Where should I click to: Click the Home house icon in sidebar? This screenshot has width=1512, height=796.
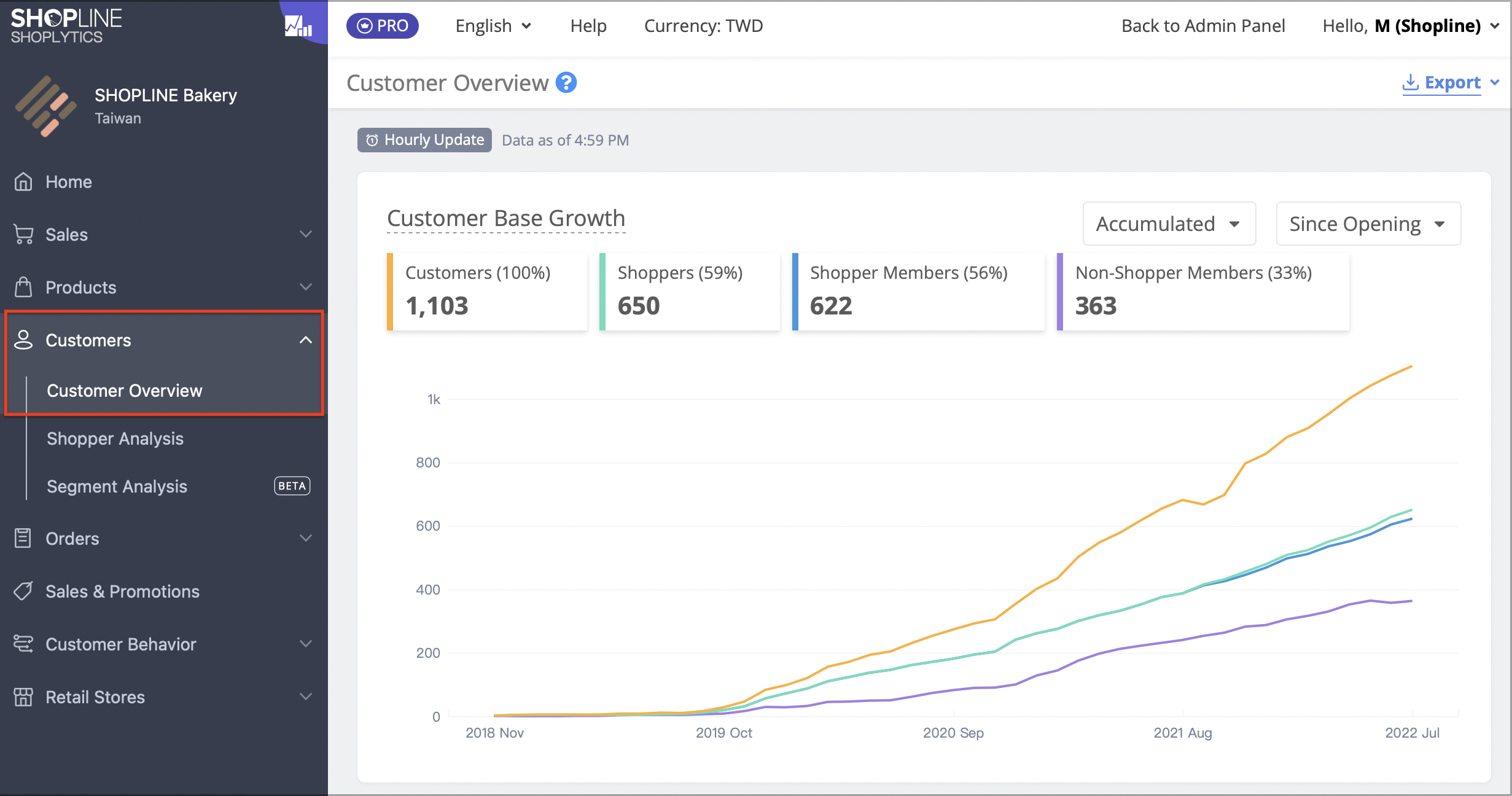[23, 182]
